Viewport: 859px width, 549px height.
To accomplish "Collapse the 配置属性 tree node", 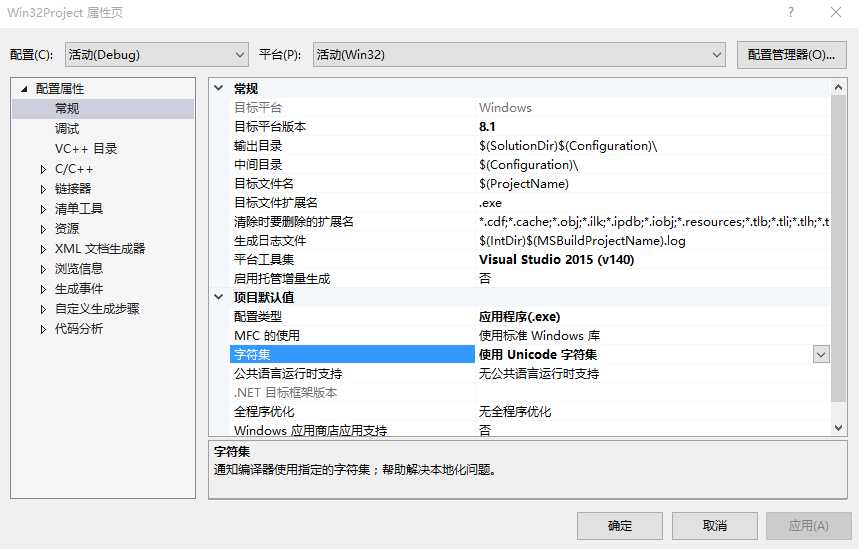I will (24, 89).
